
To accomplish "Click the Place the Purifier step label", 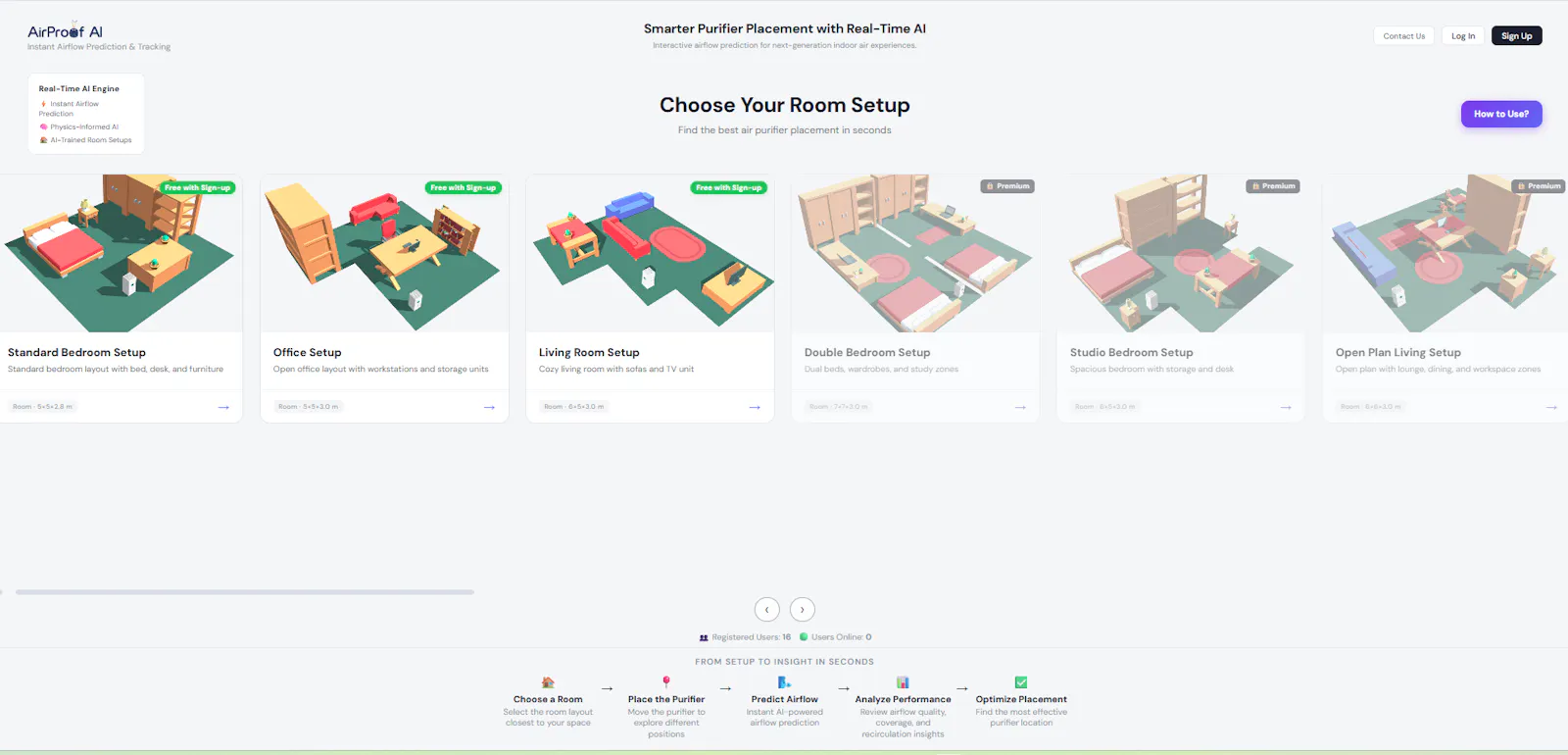I will point(666,700).
